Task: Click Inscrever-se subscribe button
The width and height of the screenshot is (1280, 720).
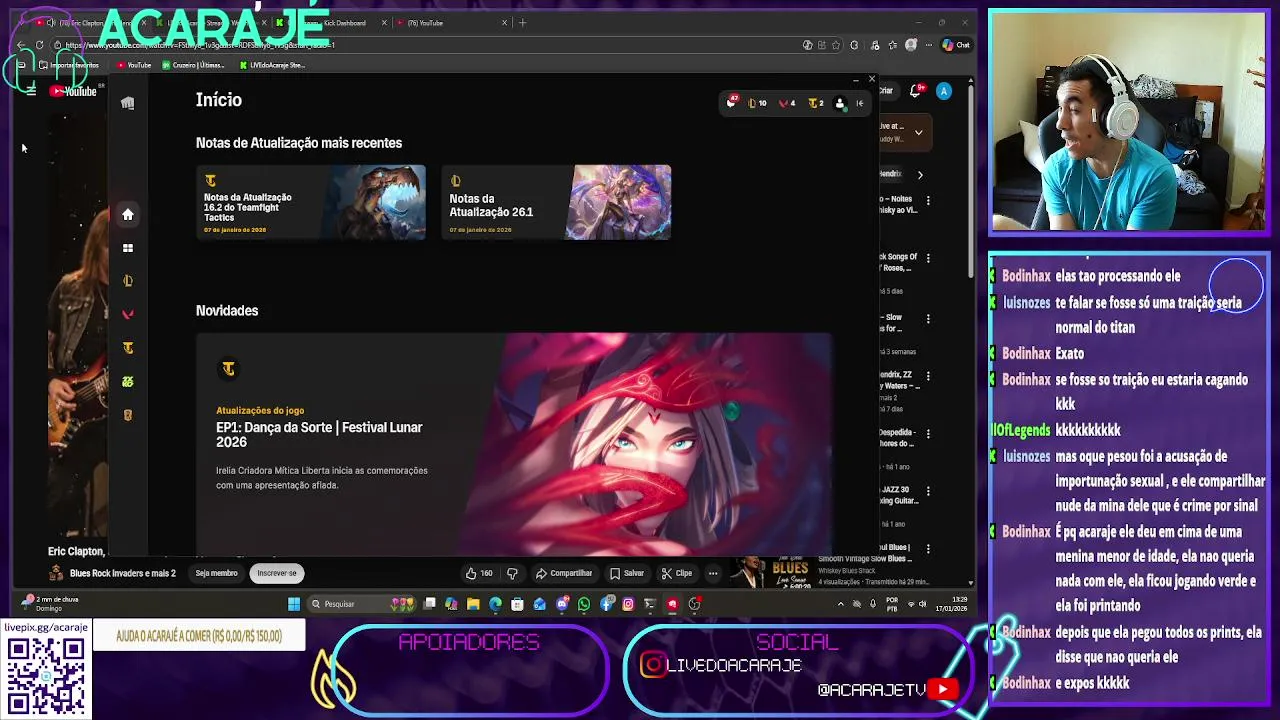Action: point(277,573)
